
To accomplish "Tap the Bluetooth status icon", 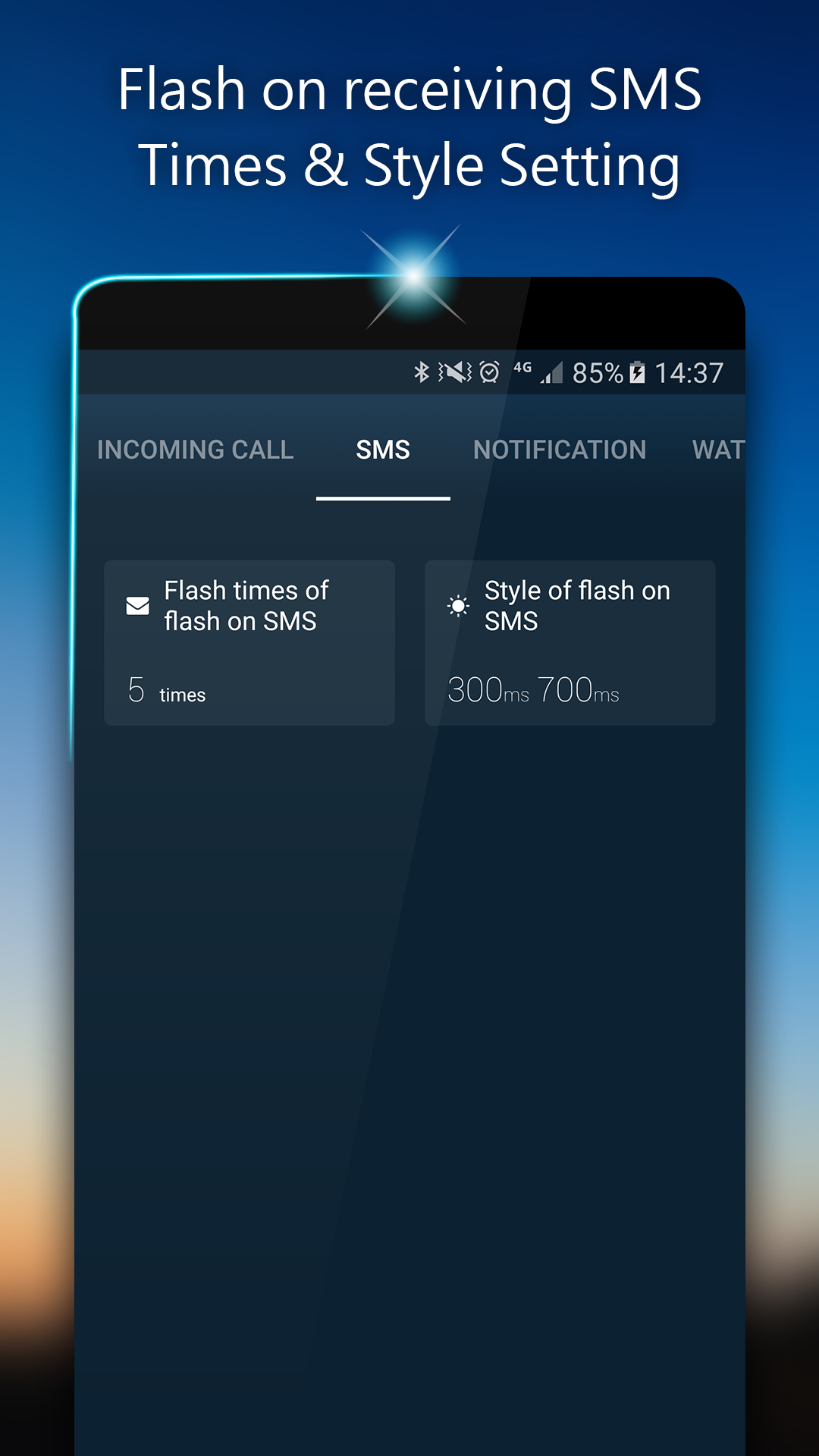I will coord(422,372).
